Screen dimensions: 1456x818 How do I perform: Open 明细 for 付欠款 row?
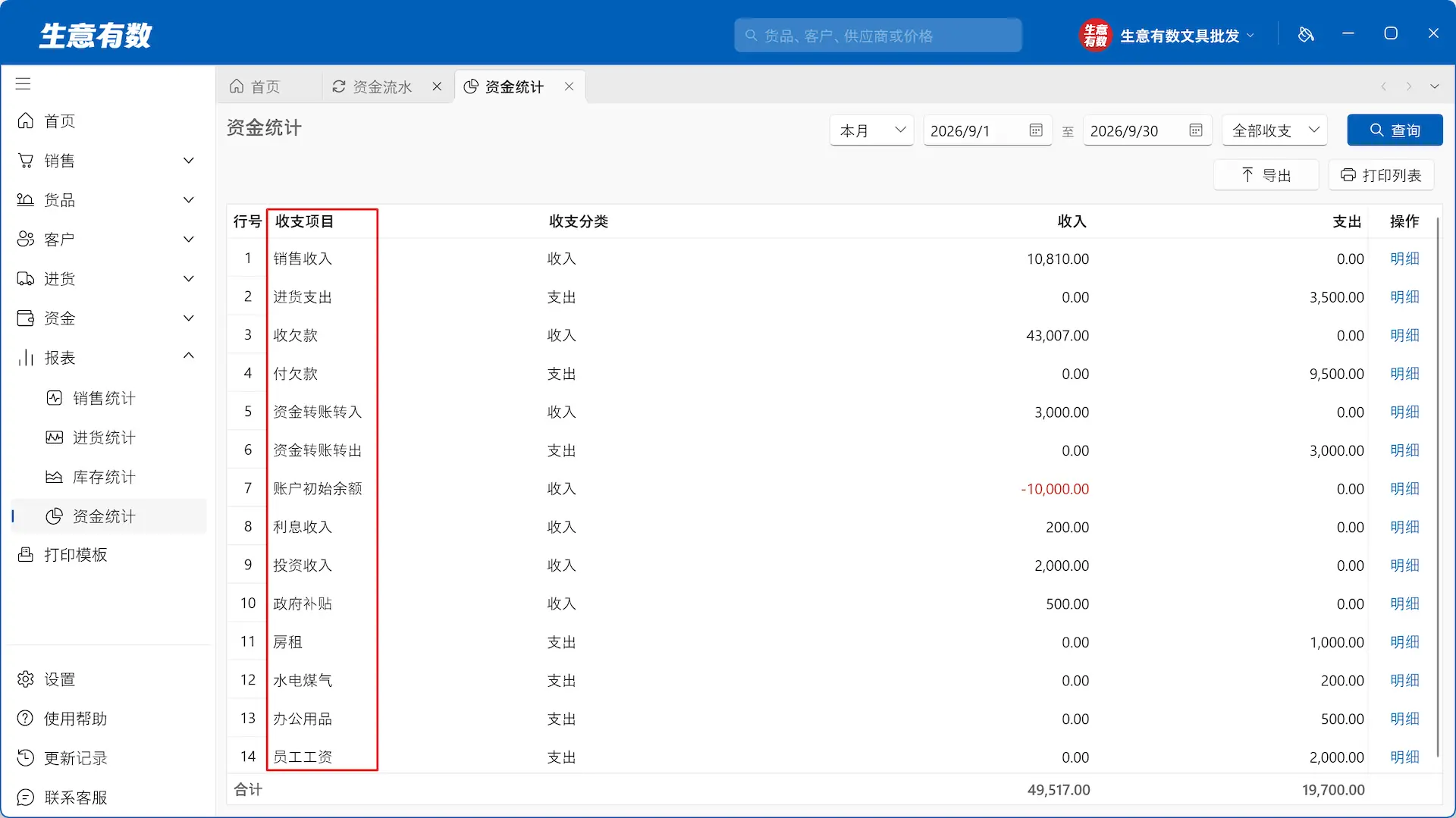tap(1404, 374)
